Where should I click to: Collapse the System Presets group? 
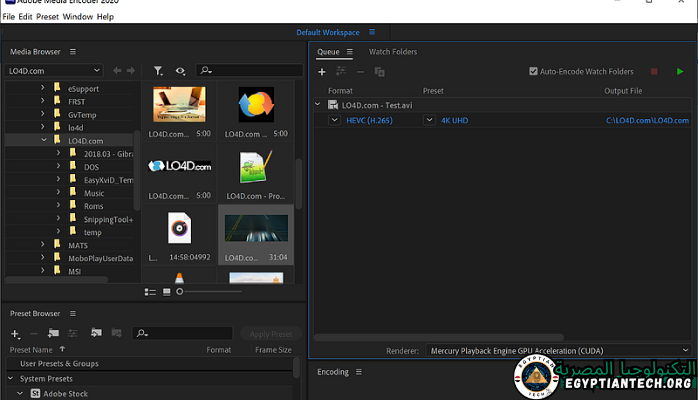pos(12,378)
